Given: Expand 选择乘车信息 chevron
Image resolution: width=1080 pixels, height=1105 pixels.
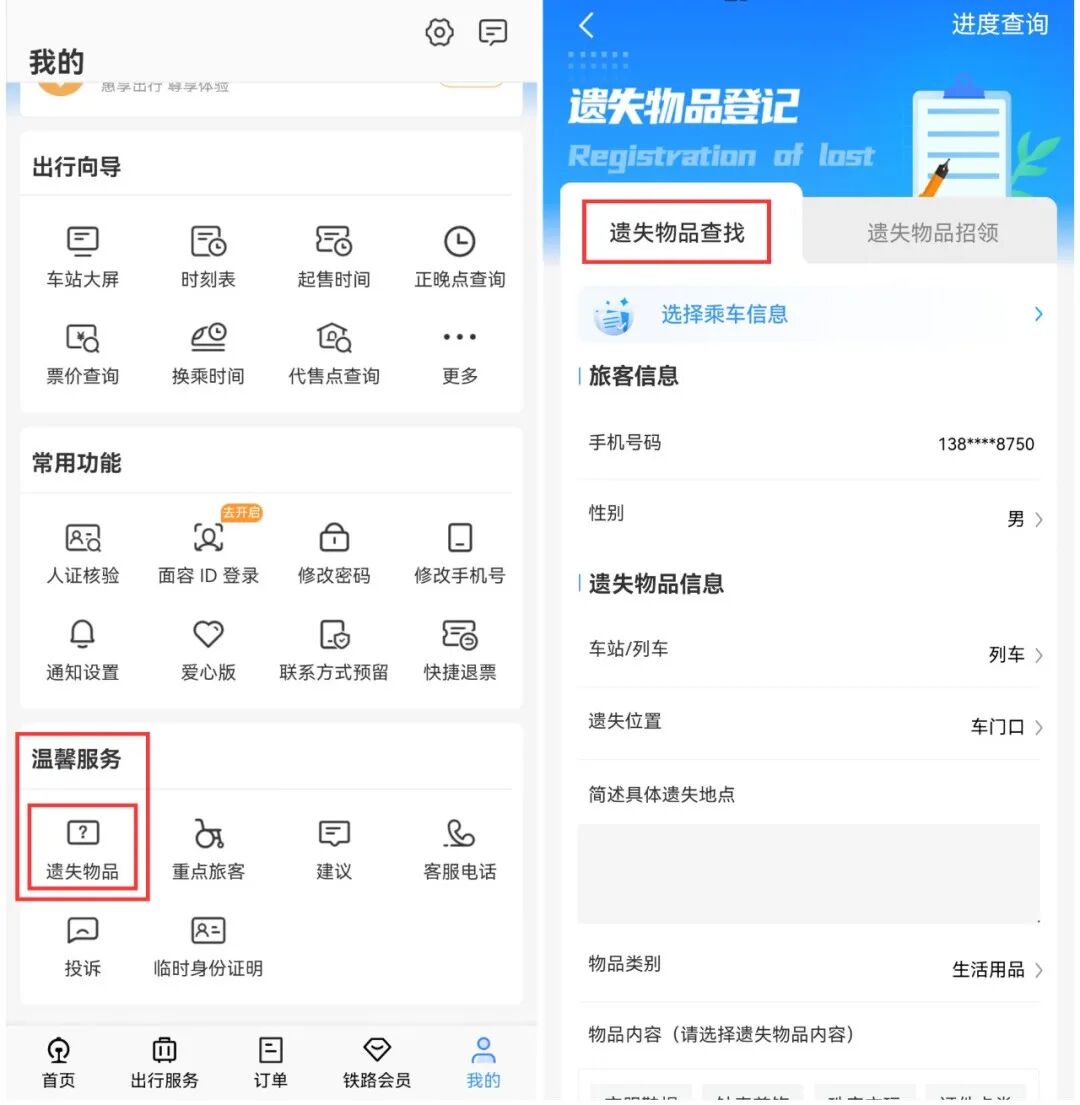Looking at the screenshot, I should point(1038,314).
